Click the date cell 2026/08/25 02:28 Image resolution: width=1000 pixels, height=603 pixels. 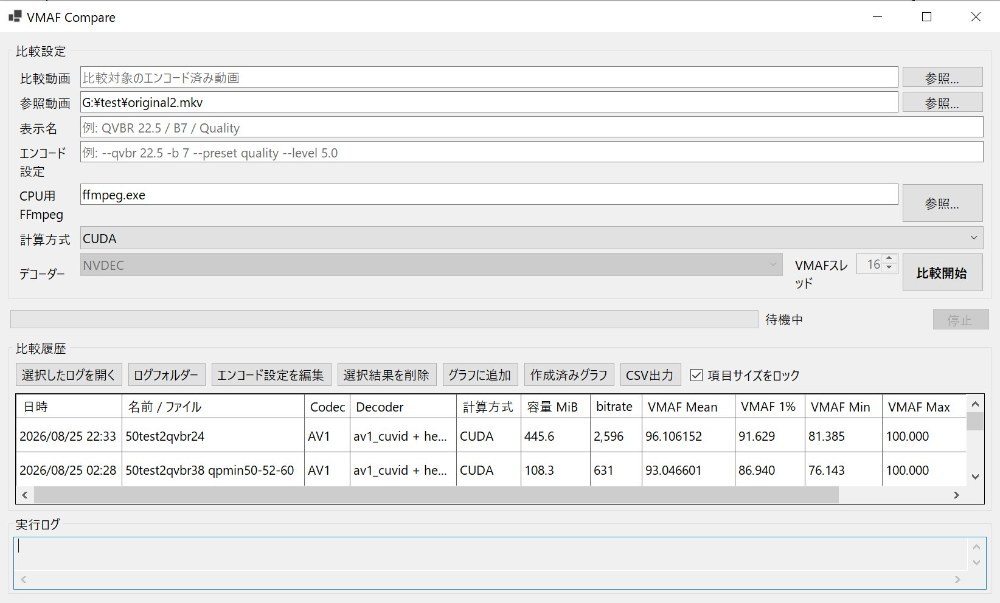click(x=68, y=470)
